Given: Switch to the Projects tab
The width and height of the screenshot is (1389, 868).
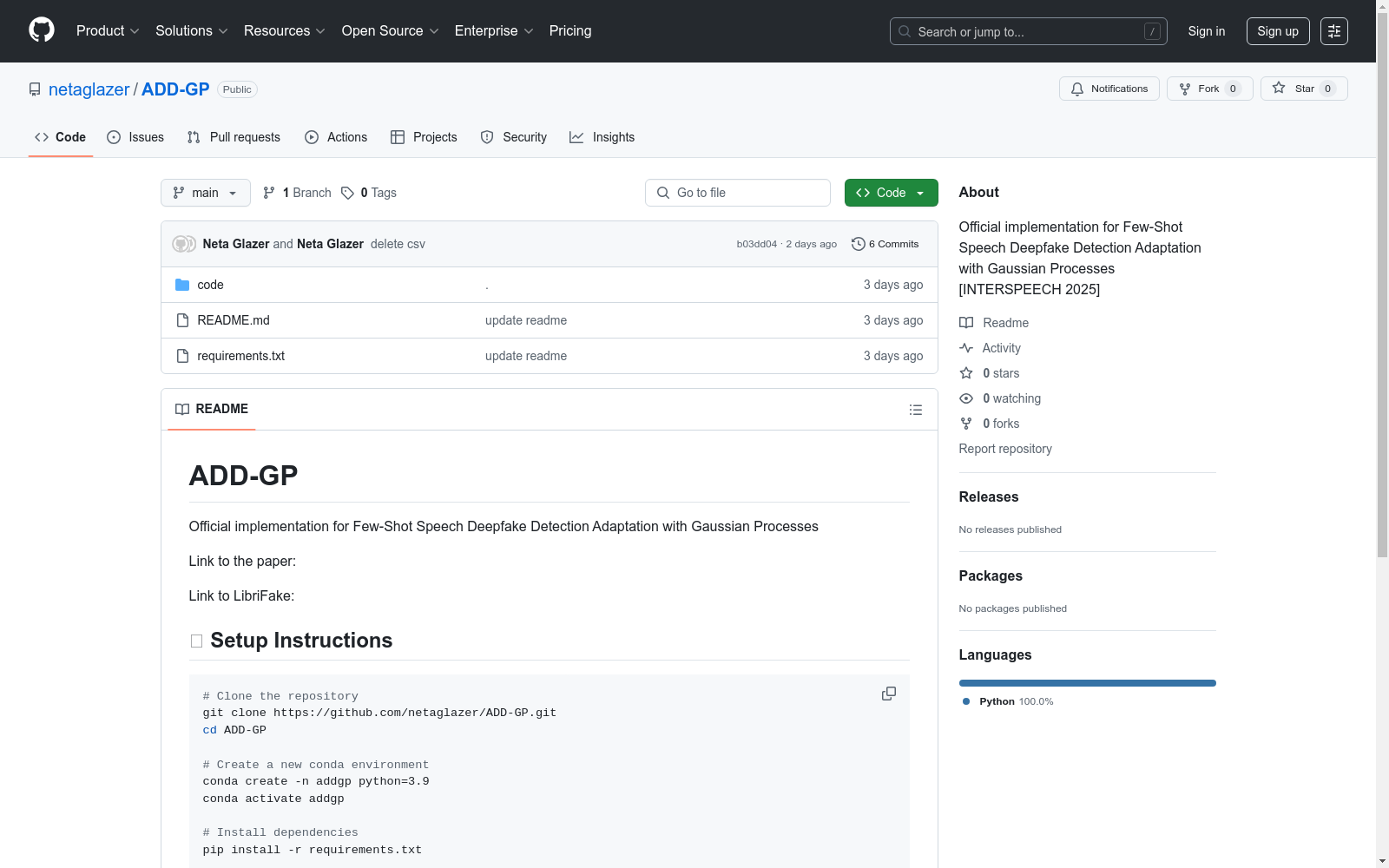Looking at the screenshot, I should [424, 137].
